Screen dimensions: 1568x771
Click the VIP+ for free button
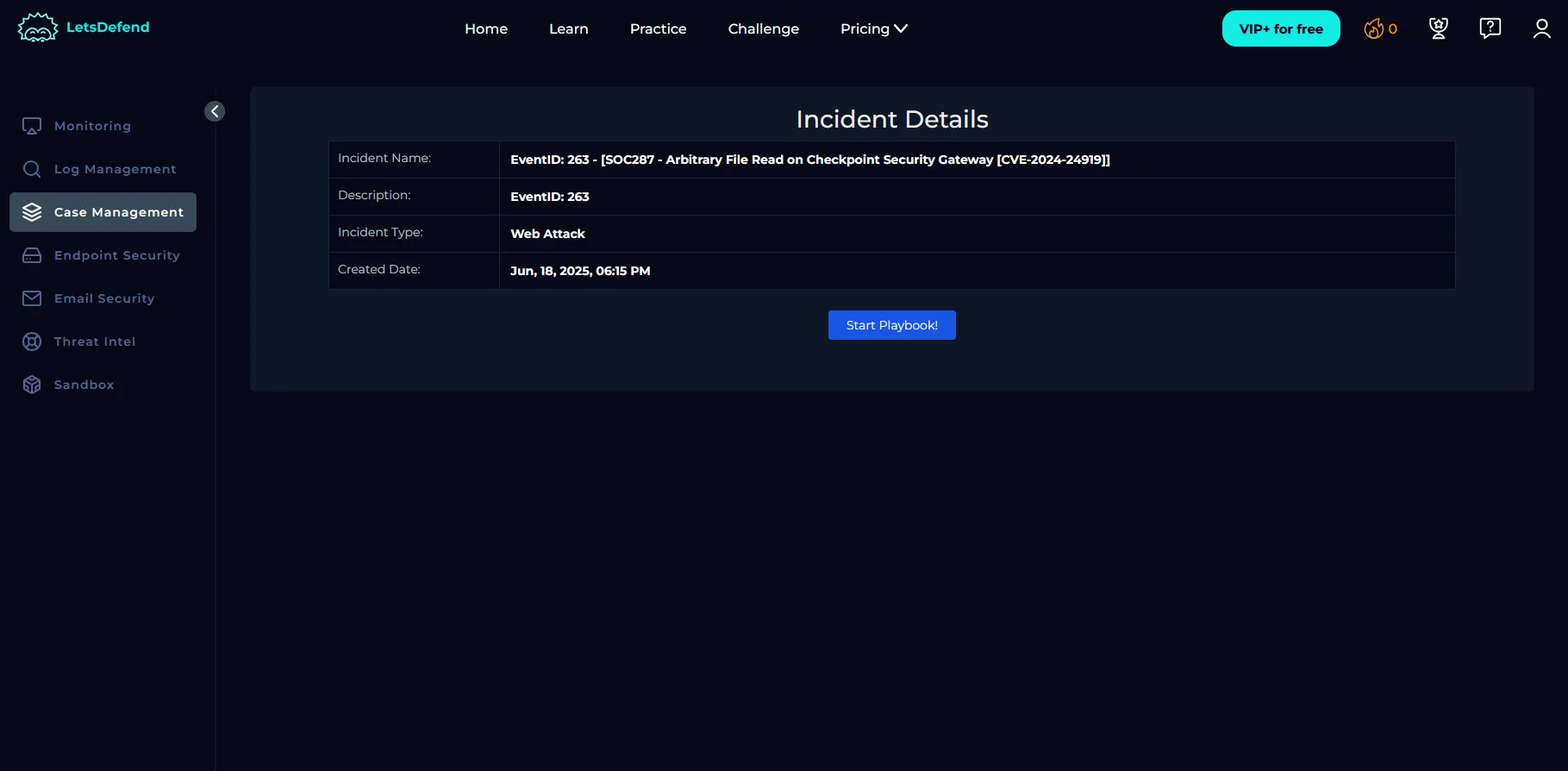[x=1280, y=28]
